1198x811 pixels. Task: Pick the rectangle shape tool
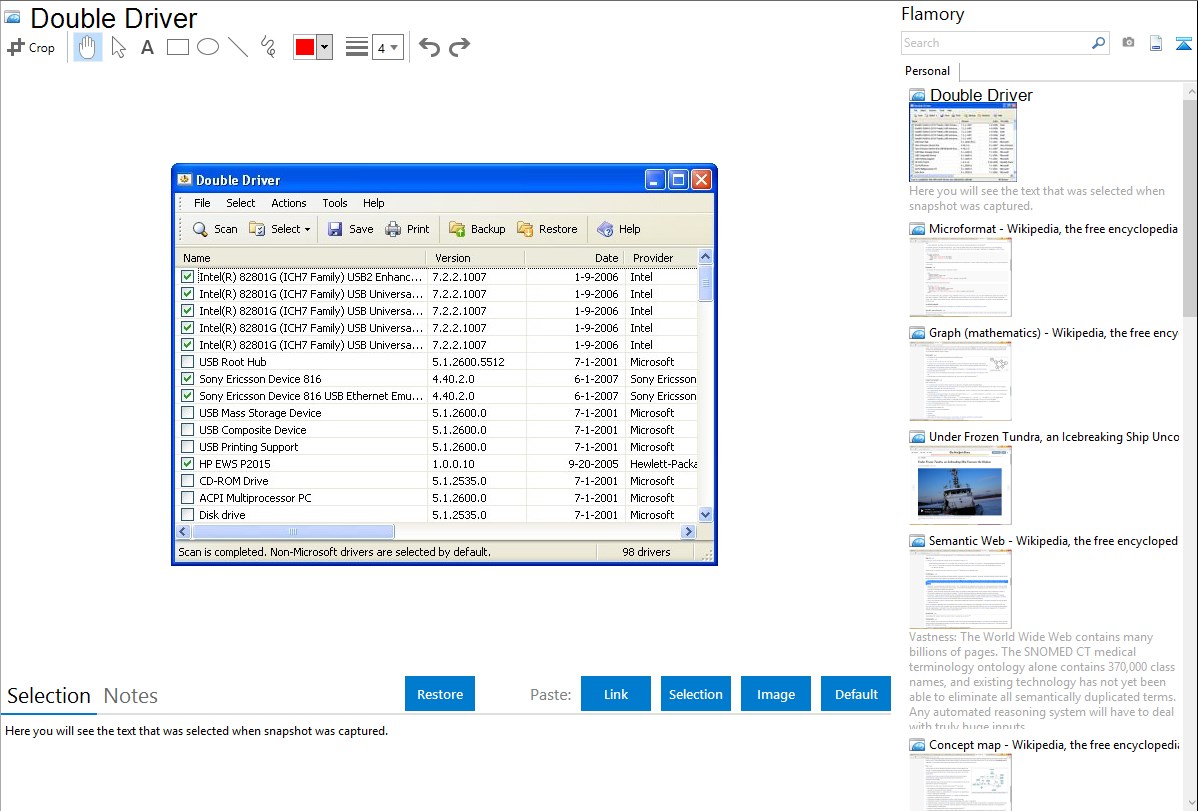178,47
